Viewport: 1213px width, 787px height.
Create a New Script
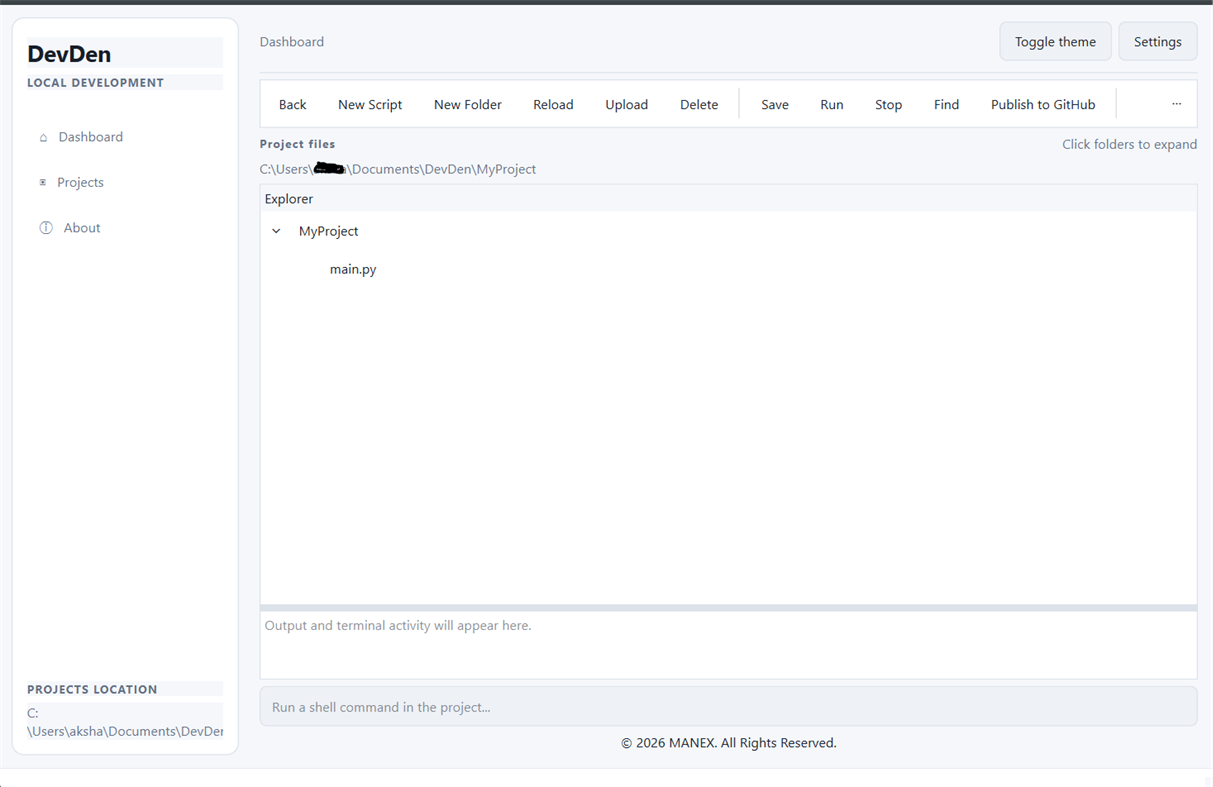click(x=370, y=104)
